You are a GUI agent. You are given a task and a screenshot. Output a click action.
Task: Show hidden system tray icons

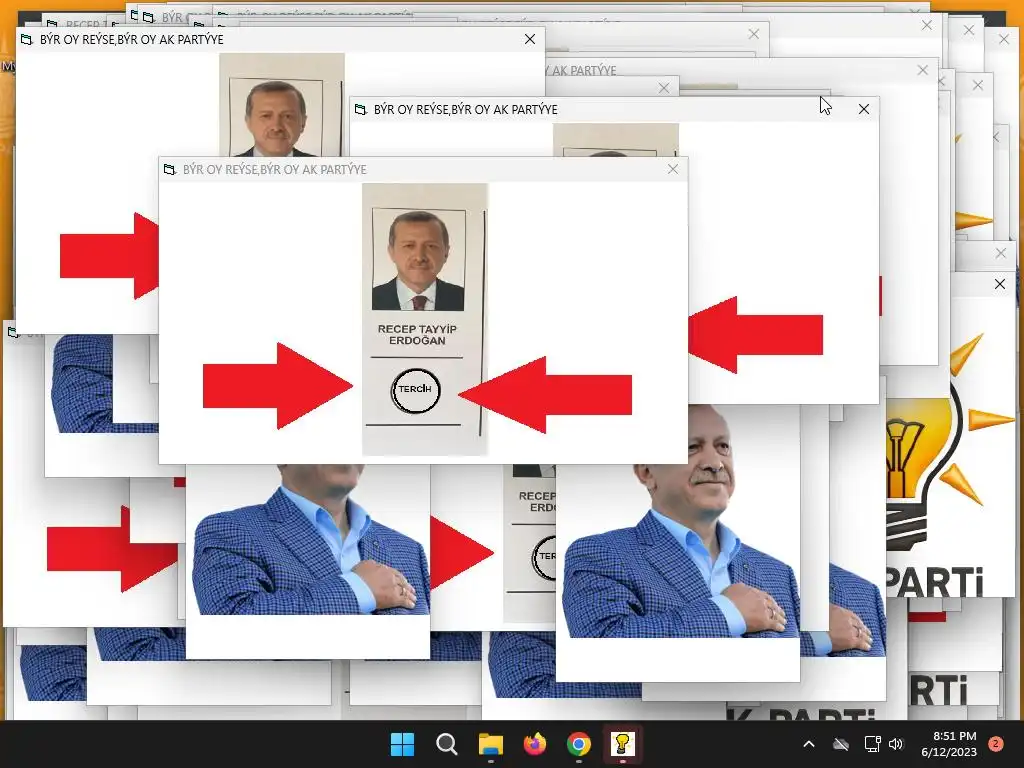[808, 744]
